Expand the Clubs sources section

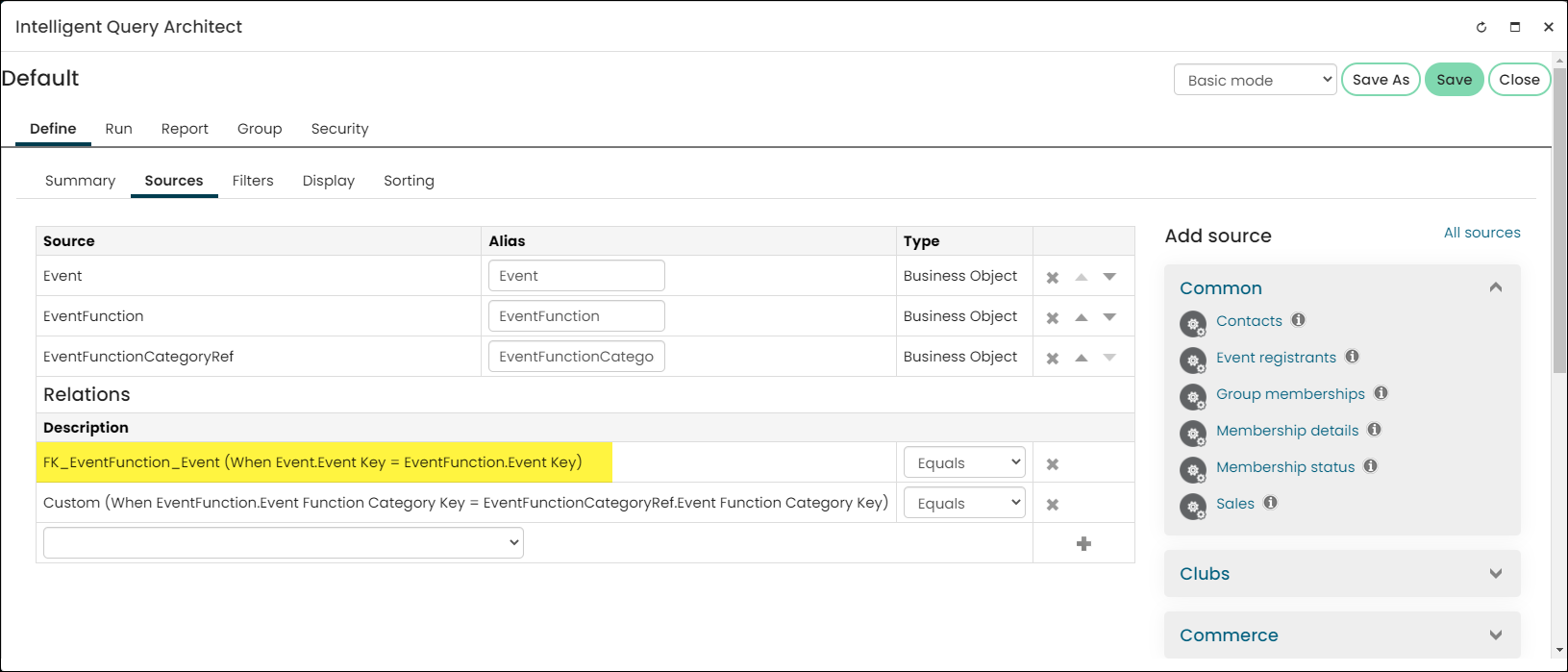[1496, 574]
